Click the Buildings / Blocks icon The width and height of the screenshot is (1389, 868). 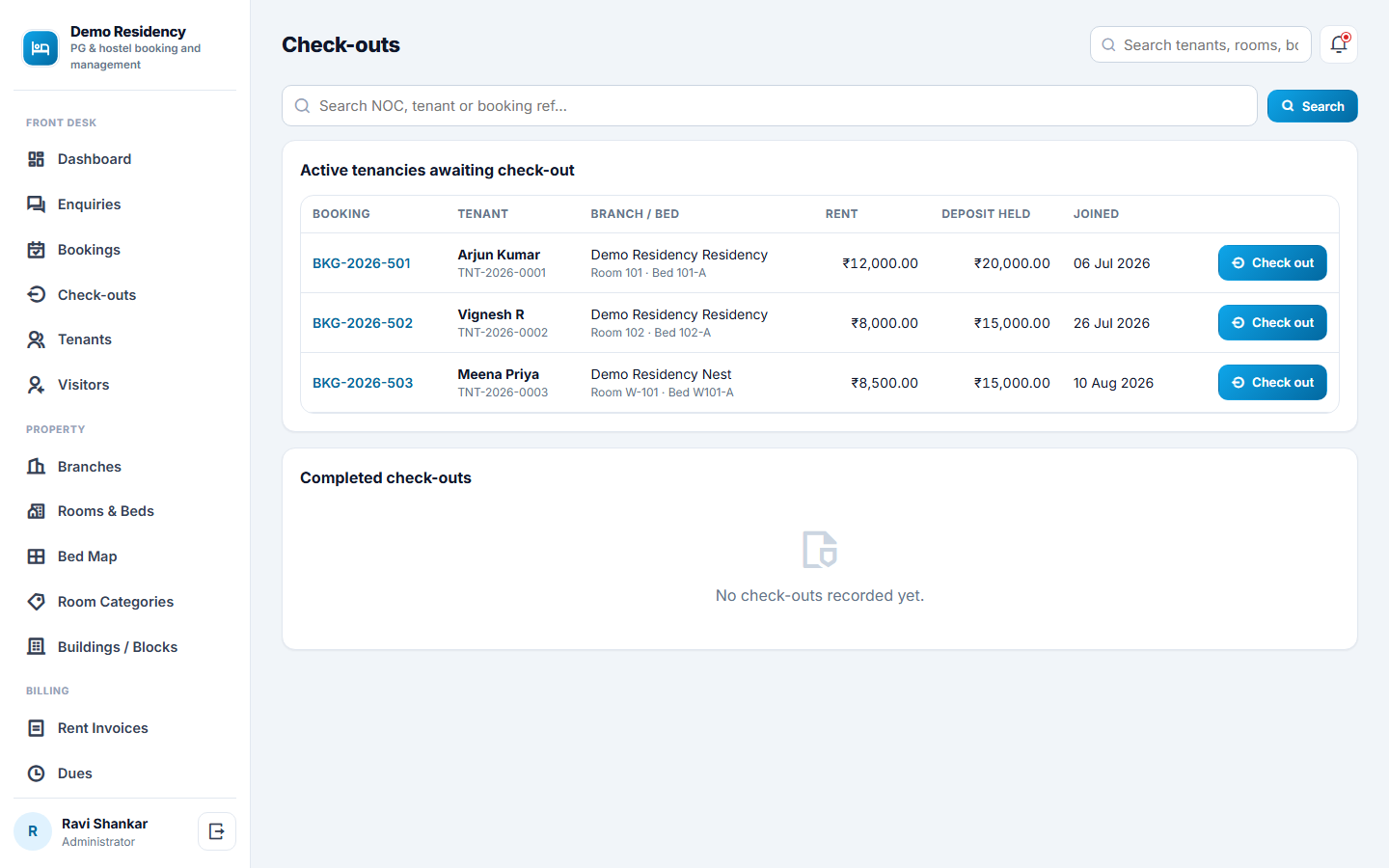(36, 647)
